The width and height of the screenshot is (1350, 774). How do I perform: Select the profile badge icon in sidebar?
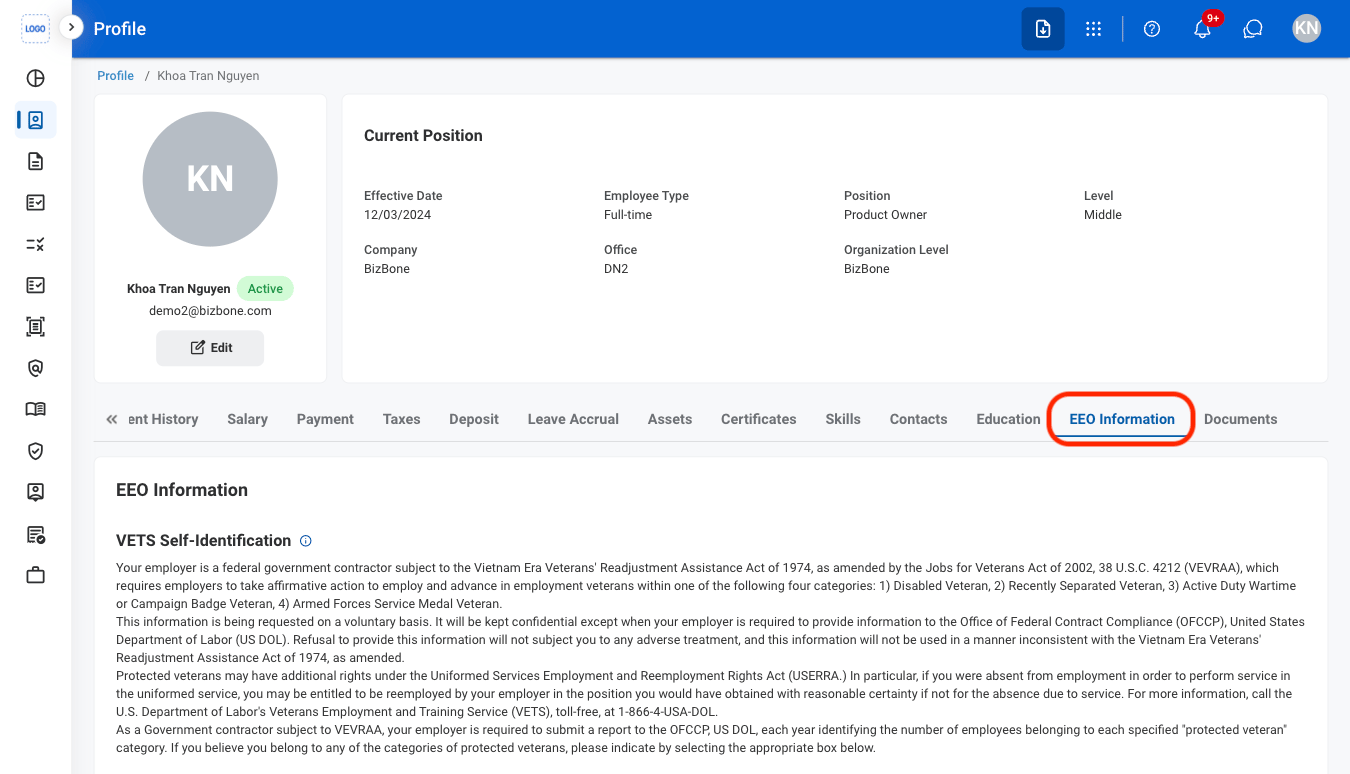coord(35,120)
